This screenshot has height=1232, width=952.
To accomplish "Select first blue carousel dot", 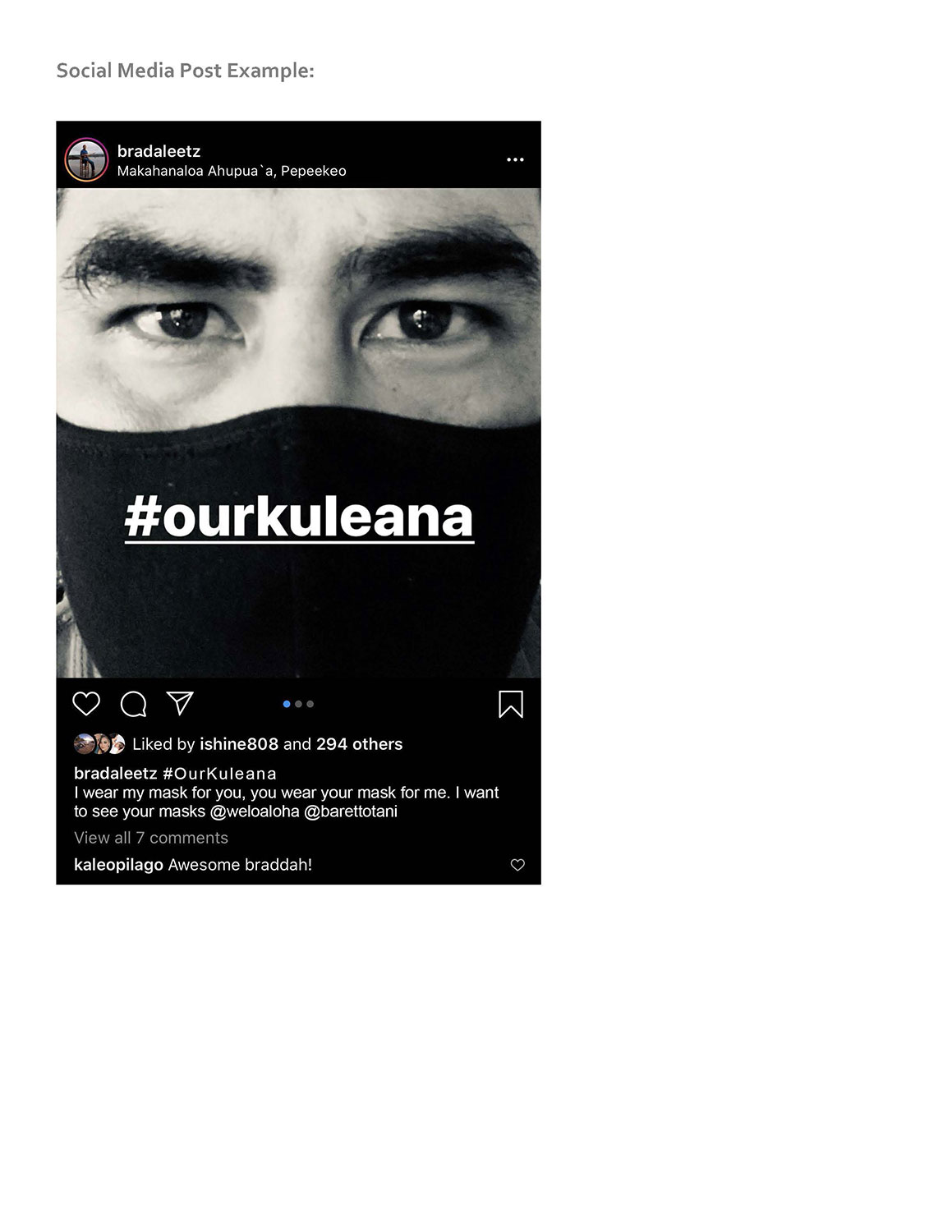I will click(287, 704).
